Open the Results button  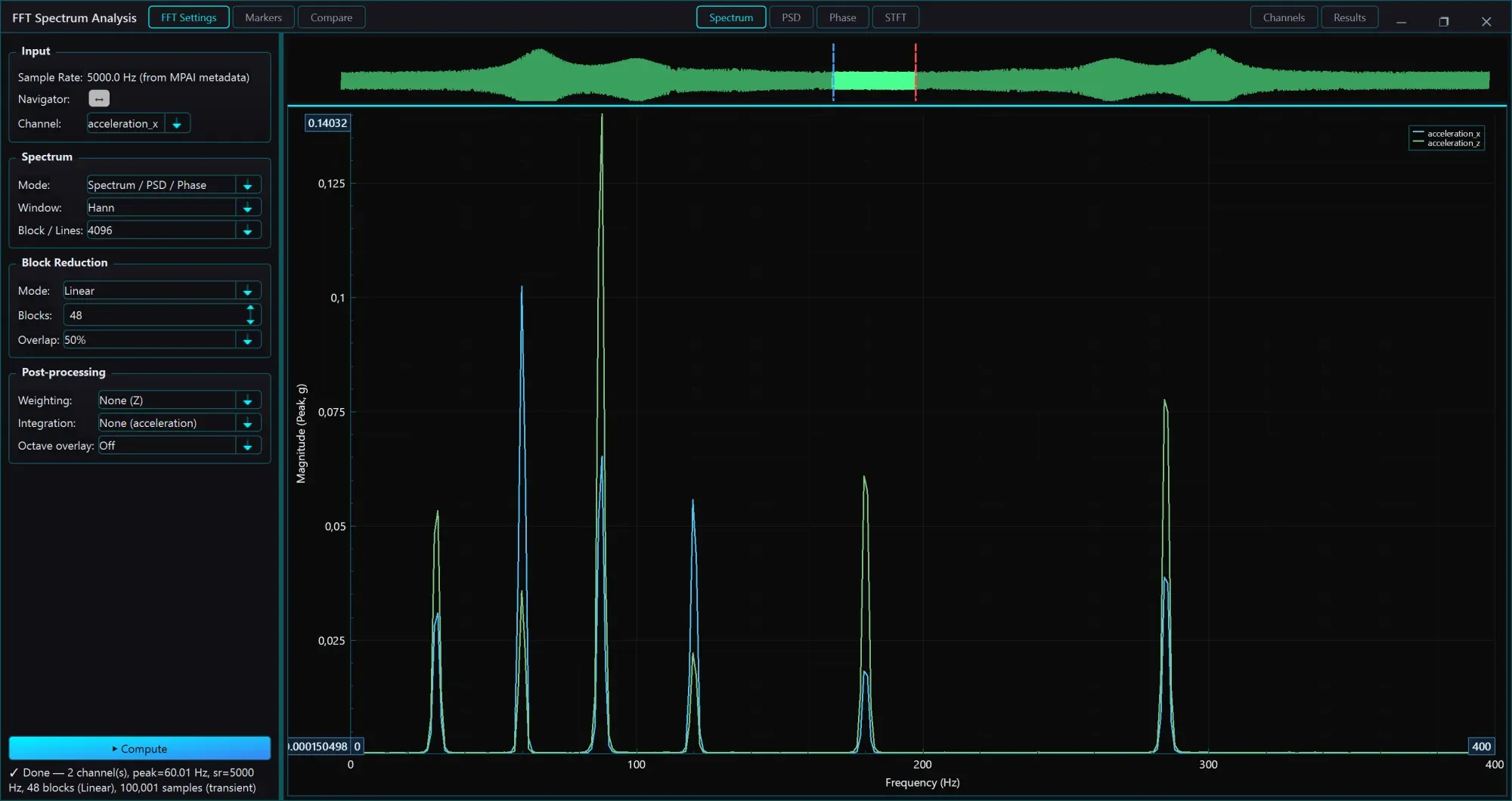1349,17
